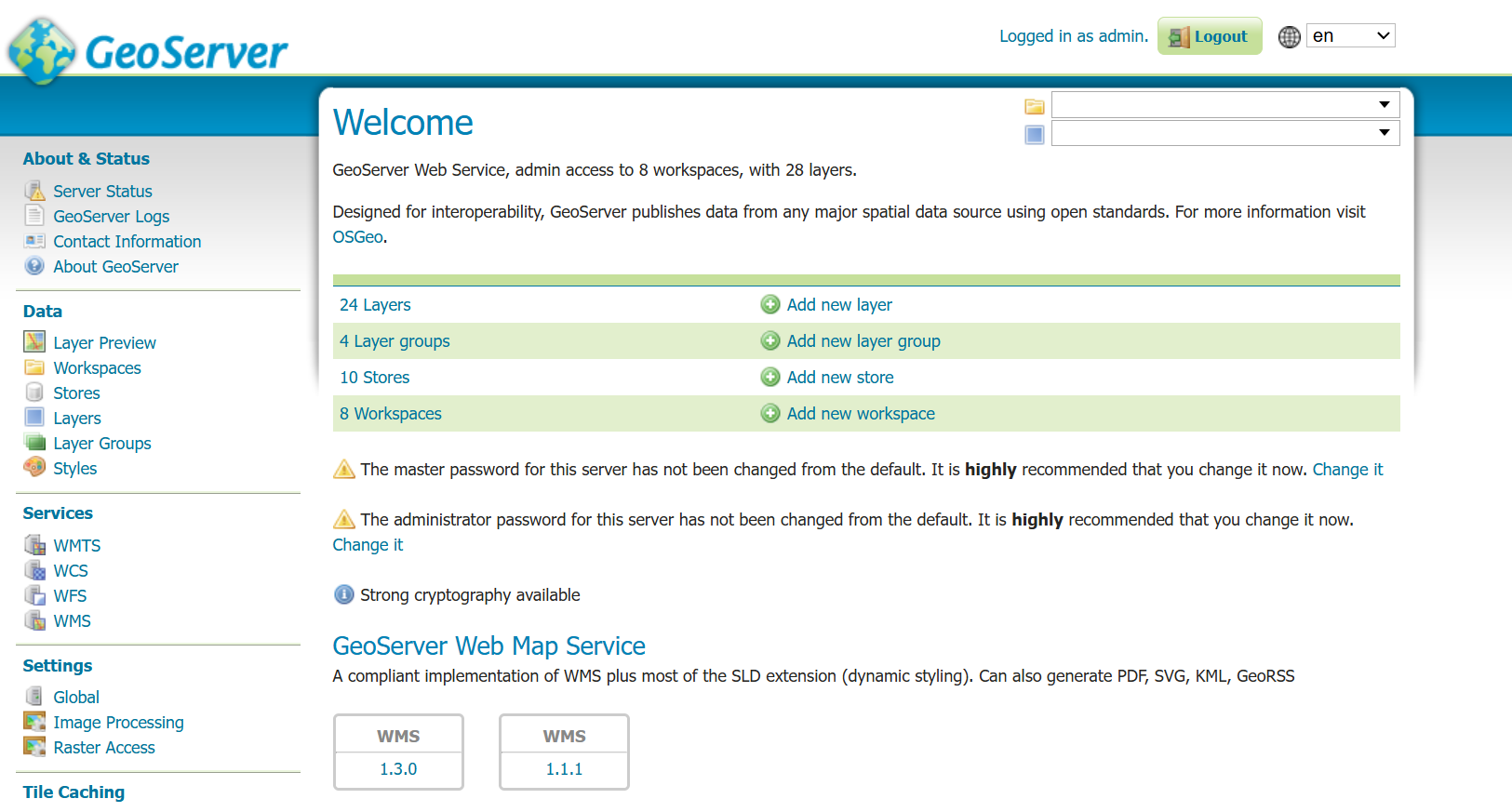Click the WMTS service icon
Image resolution: width=1512 pixels, height=812 pixels.
pyautogui.click(x=34, y=545)
